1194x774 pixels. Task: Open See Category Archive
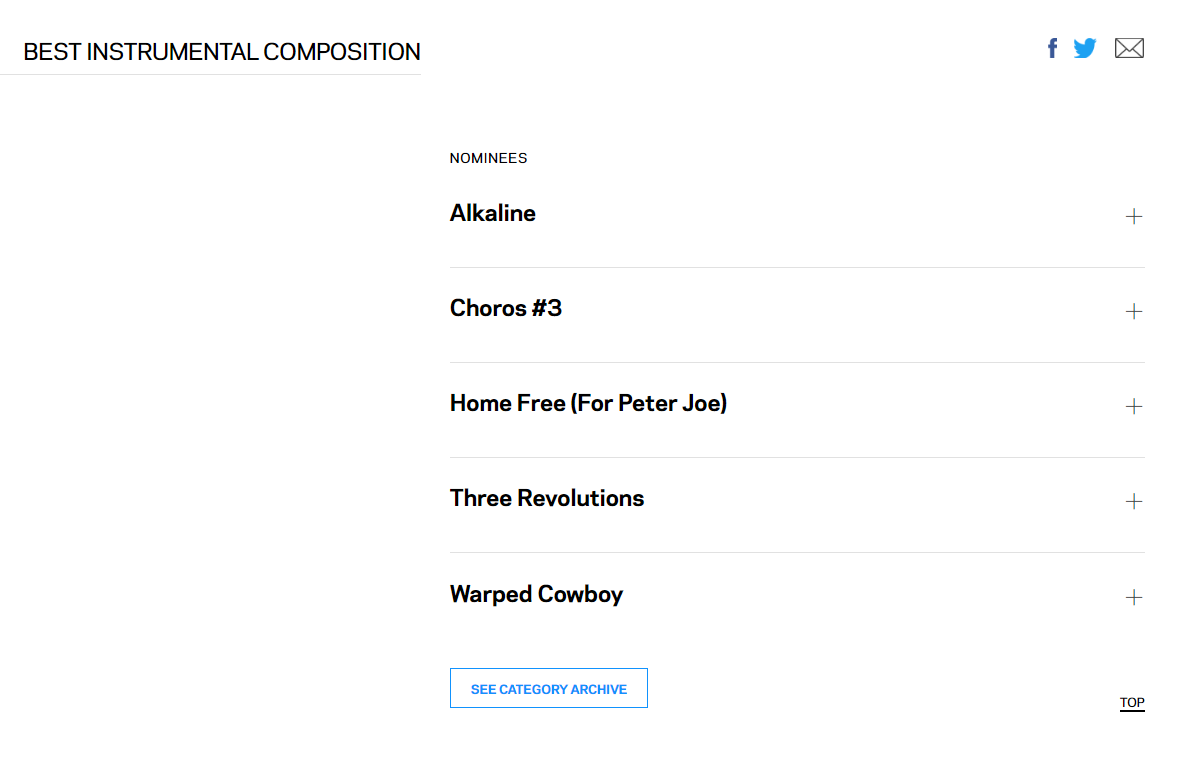[x=549, y=689]
